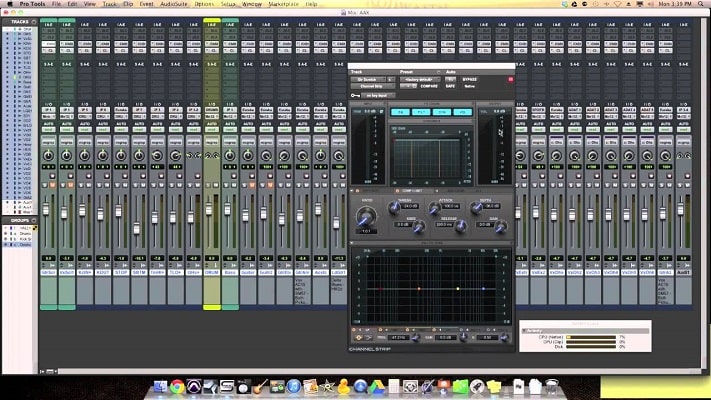711x400 pixels.
Task: Select the orange EQ band point on graph
Action: click(419, 288)
